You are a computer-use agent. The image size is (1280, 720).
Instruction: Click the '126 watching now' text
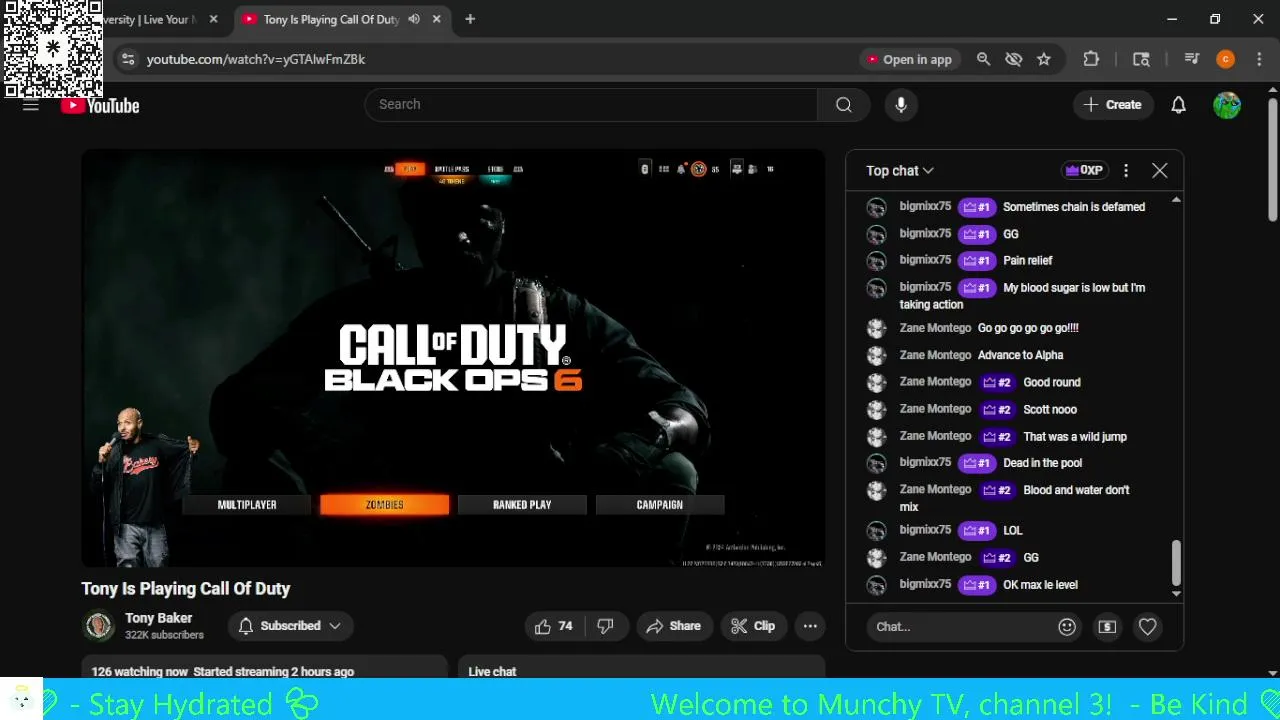[x=139, y=671]
